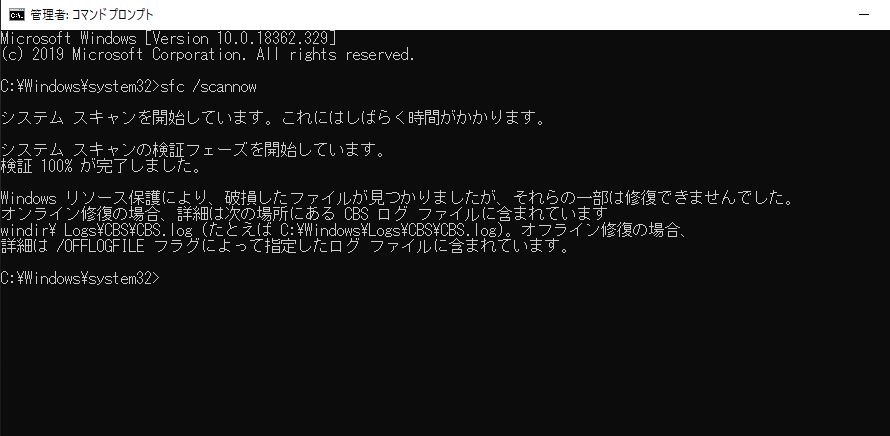Open the Command Prompt system menu icon
The image size is (890, 436).
[x=17, y=14]
